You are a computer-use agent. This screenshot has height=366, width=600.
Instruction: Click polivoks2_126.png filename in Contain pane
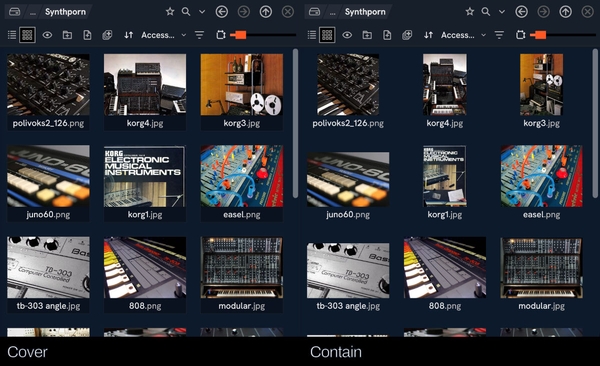pos(348,123)
